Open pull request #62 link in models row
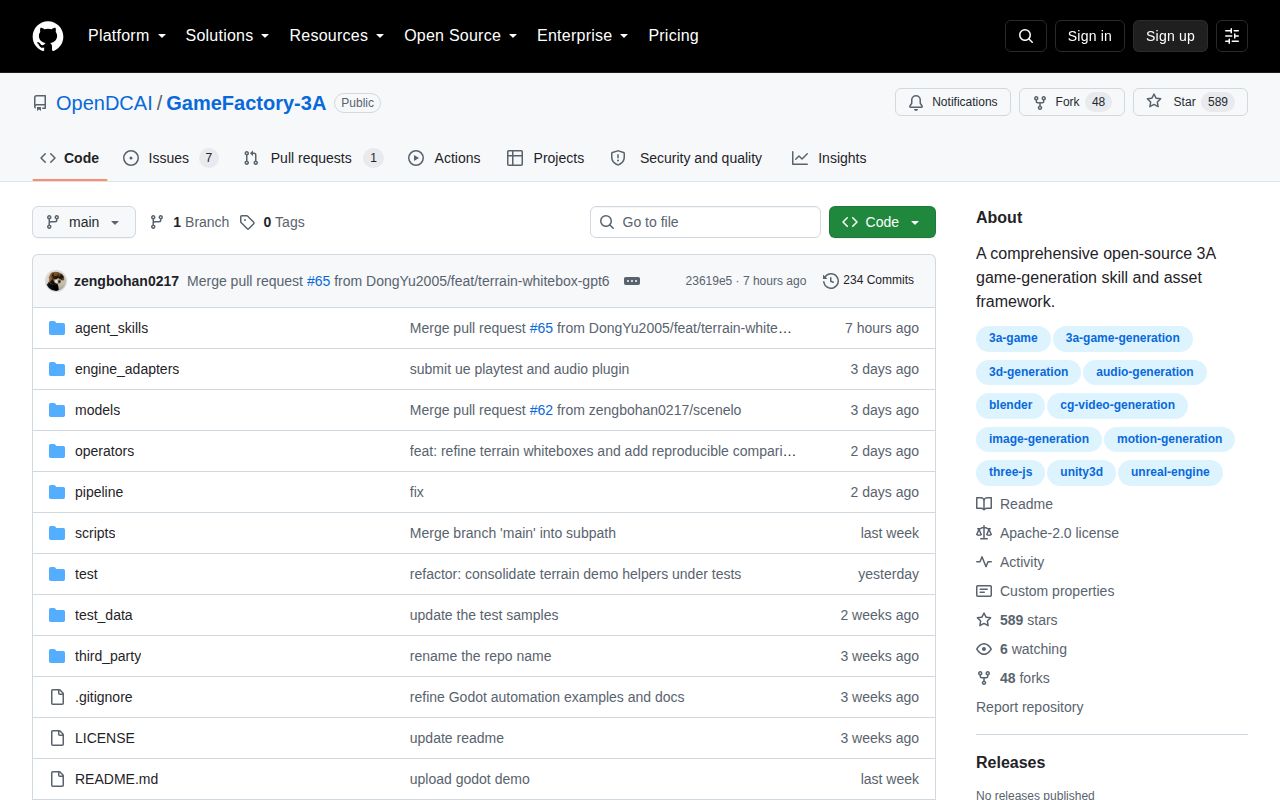Viewport: 1280px width, 800px height. pyautogui.click(x=541, y=410)
